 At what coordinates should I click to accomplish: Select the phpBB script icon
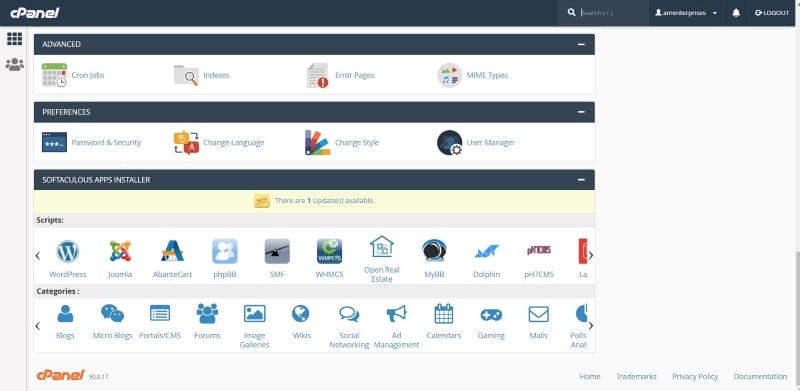click(x=225, y=251)
